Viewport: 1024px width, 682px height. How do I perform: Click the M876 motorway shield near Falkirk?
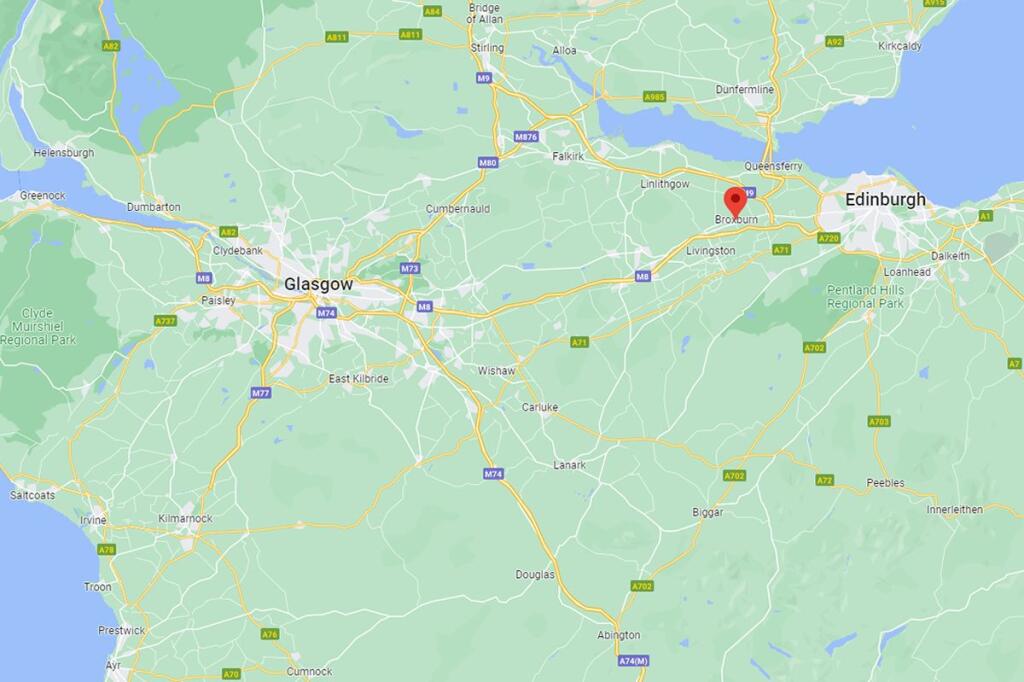coord(526,137)
